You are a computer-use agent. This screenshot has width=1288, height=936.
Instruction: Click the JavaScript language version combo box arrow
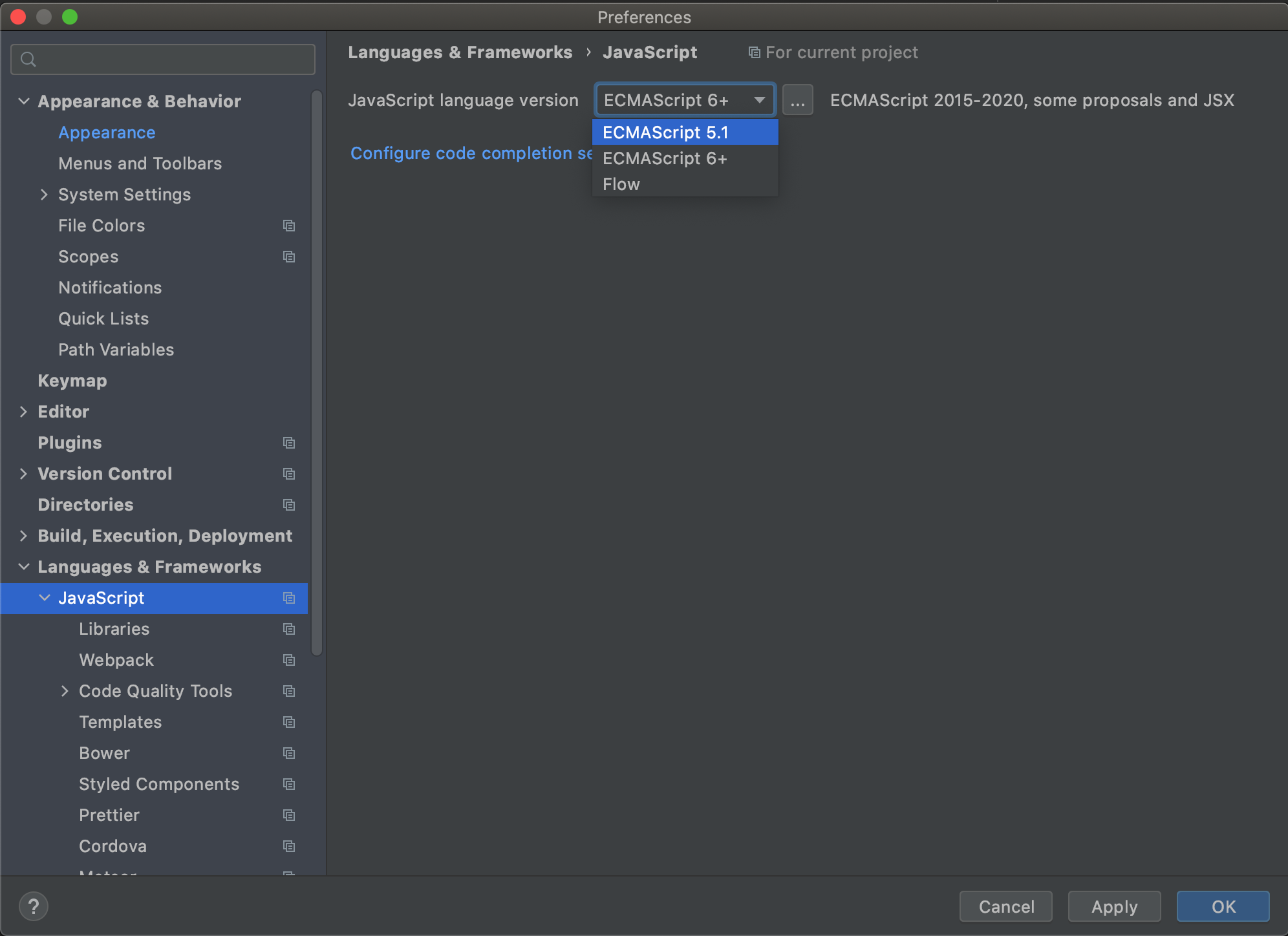point(759,100)
